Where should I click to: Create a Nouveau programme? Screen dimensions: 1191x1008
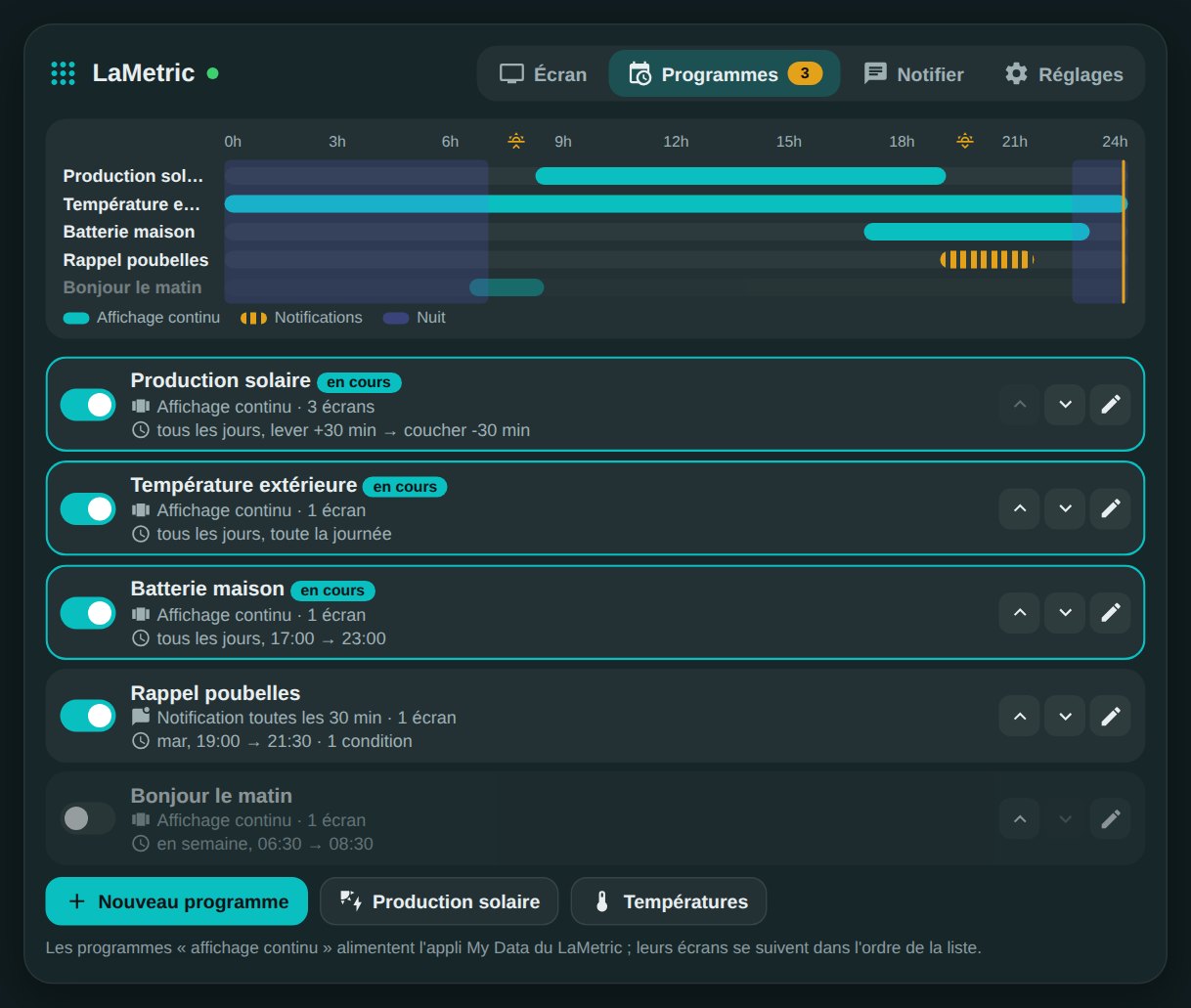coord(177,901)
